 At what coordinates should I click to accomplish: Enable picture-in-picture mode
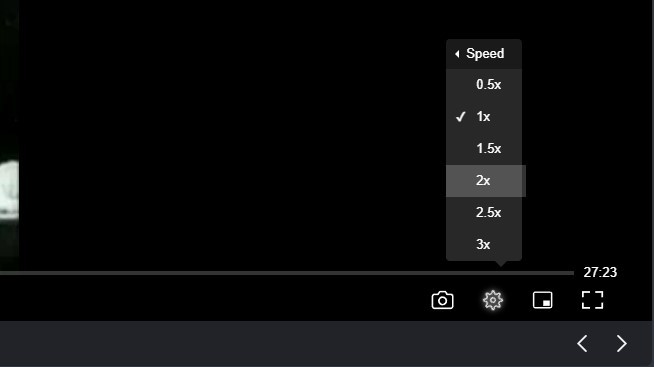(543, 300)
